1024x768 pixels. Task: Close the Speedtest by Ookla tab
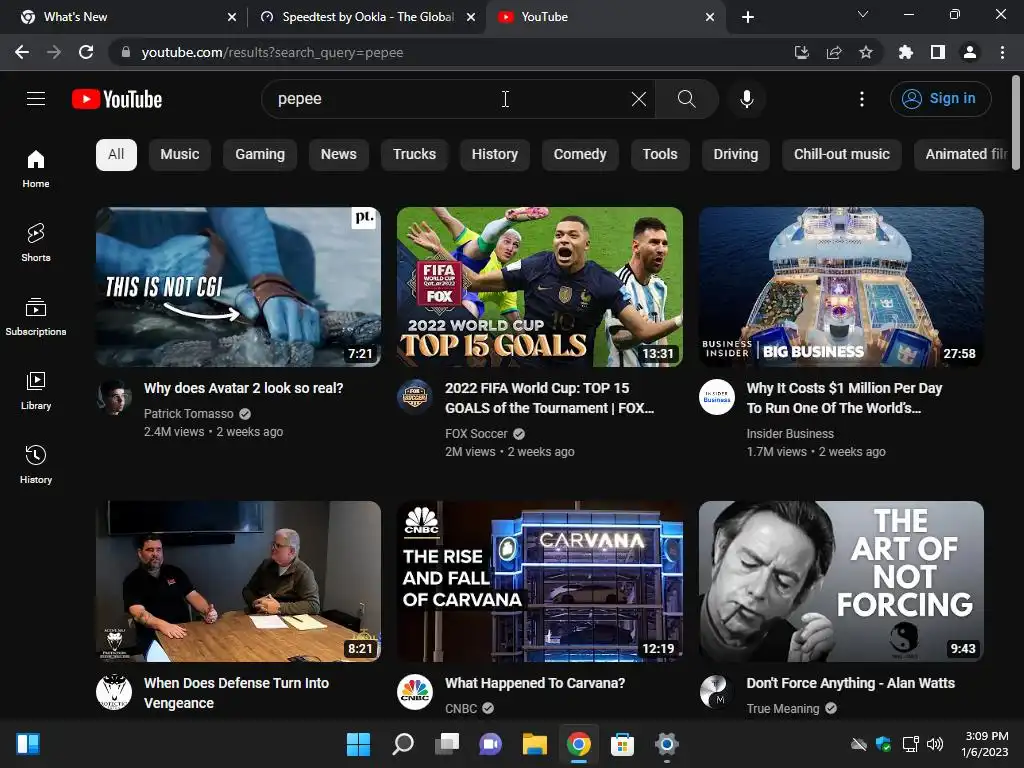pos(471,17)
